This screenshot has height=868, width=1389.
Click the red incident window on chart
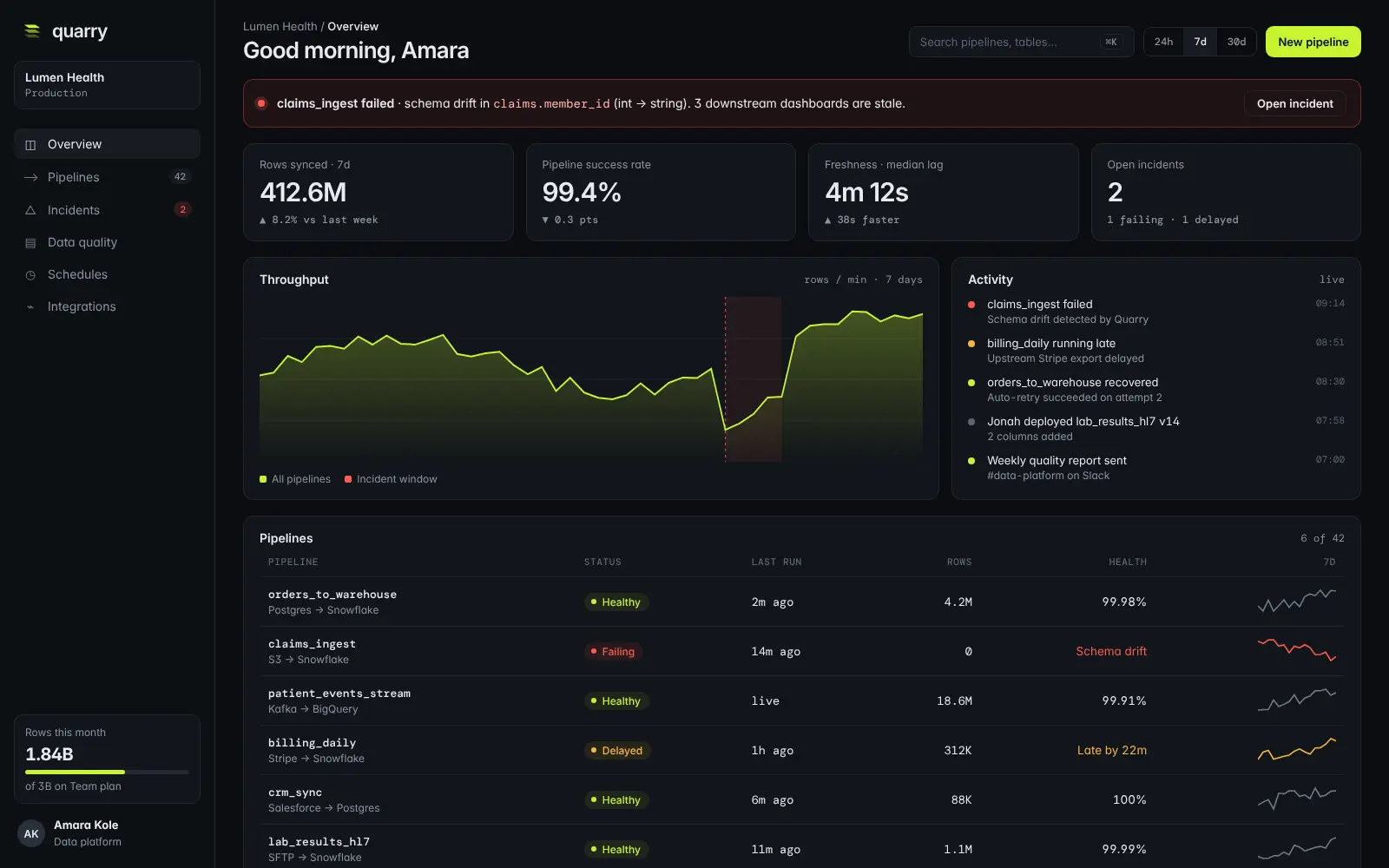tap(753, 378)
